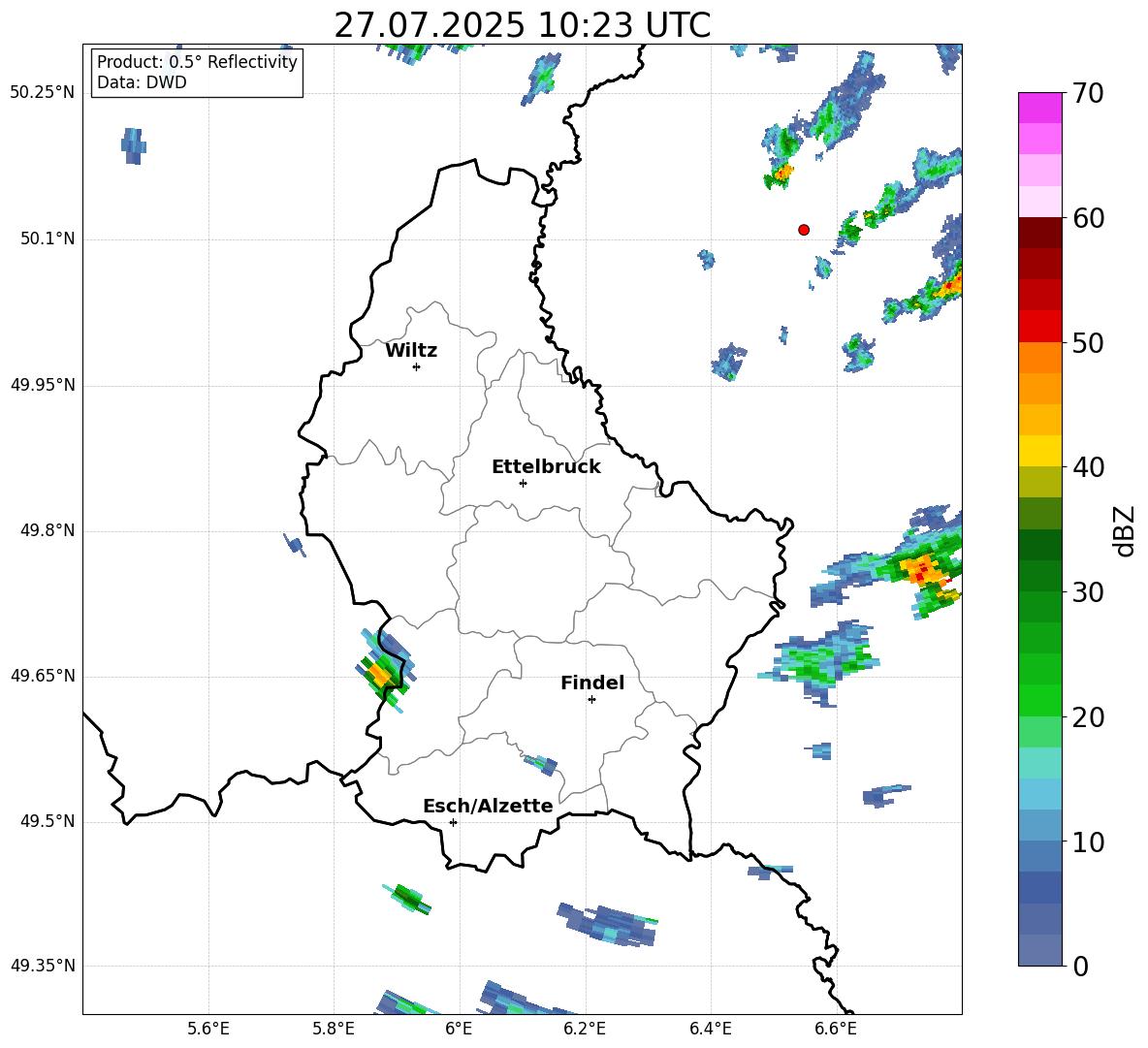The image size is (1148, 1048).
Task: Click the red station marker dot
Action: coord(804,230)
